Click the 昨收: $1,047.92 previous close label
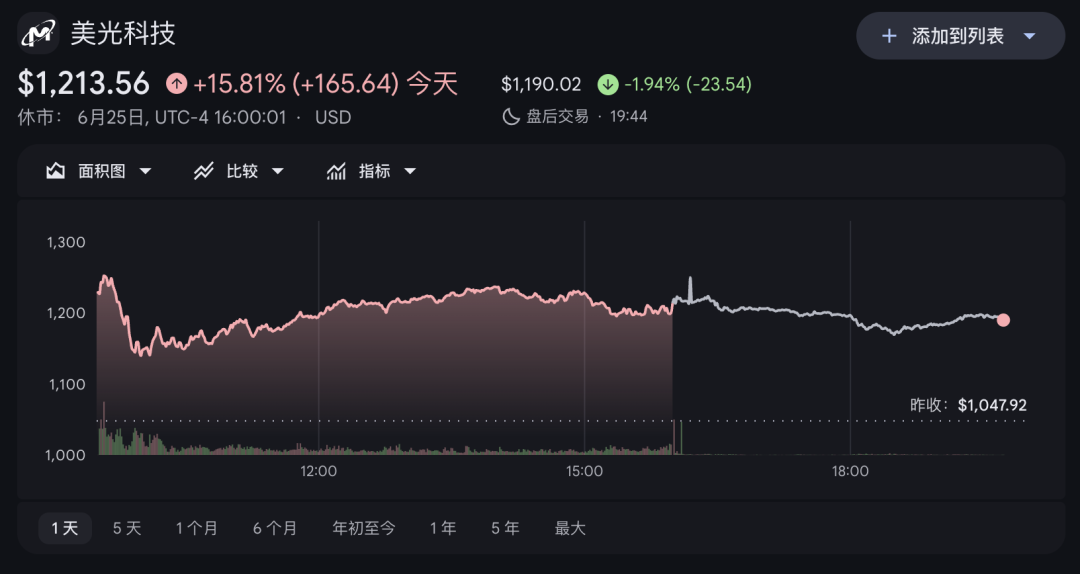1080x574 pixels. [x=968, y=405]
